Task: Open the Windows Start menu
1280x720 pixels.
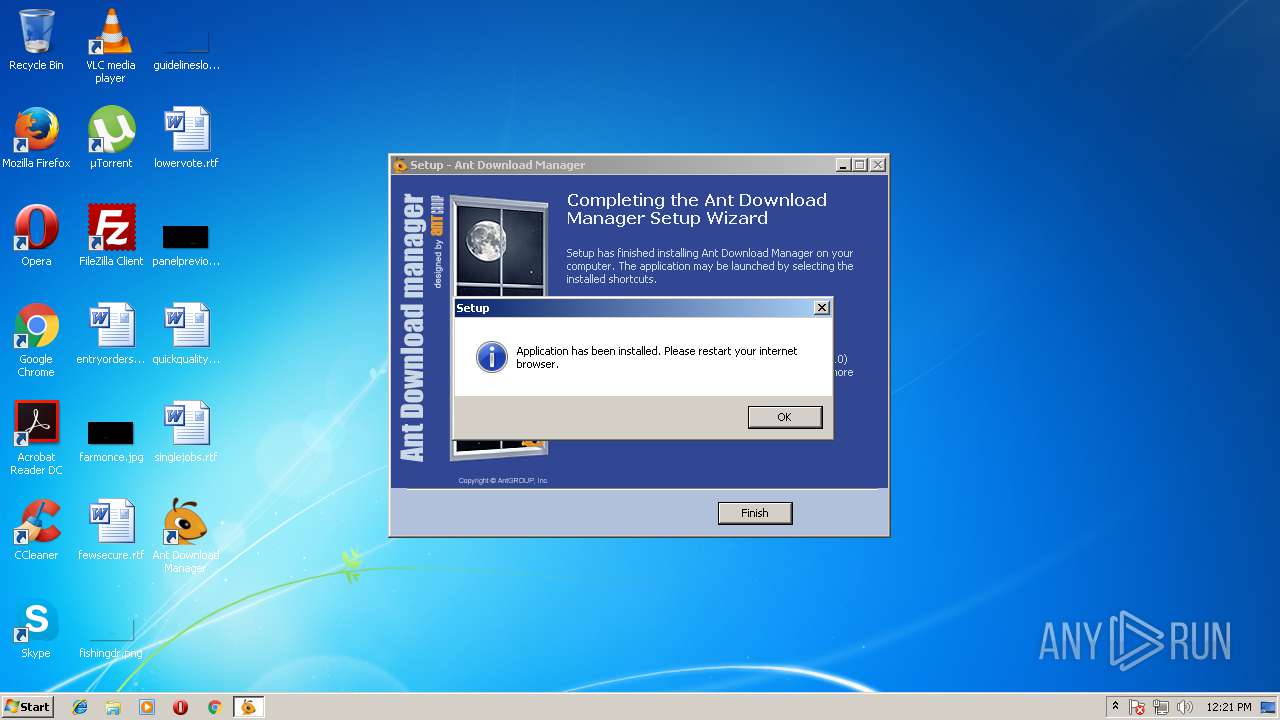Action: coord(28,707)
